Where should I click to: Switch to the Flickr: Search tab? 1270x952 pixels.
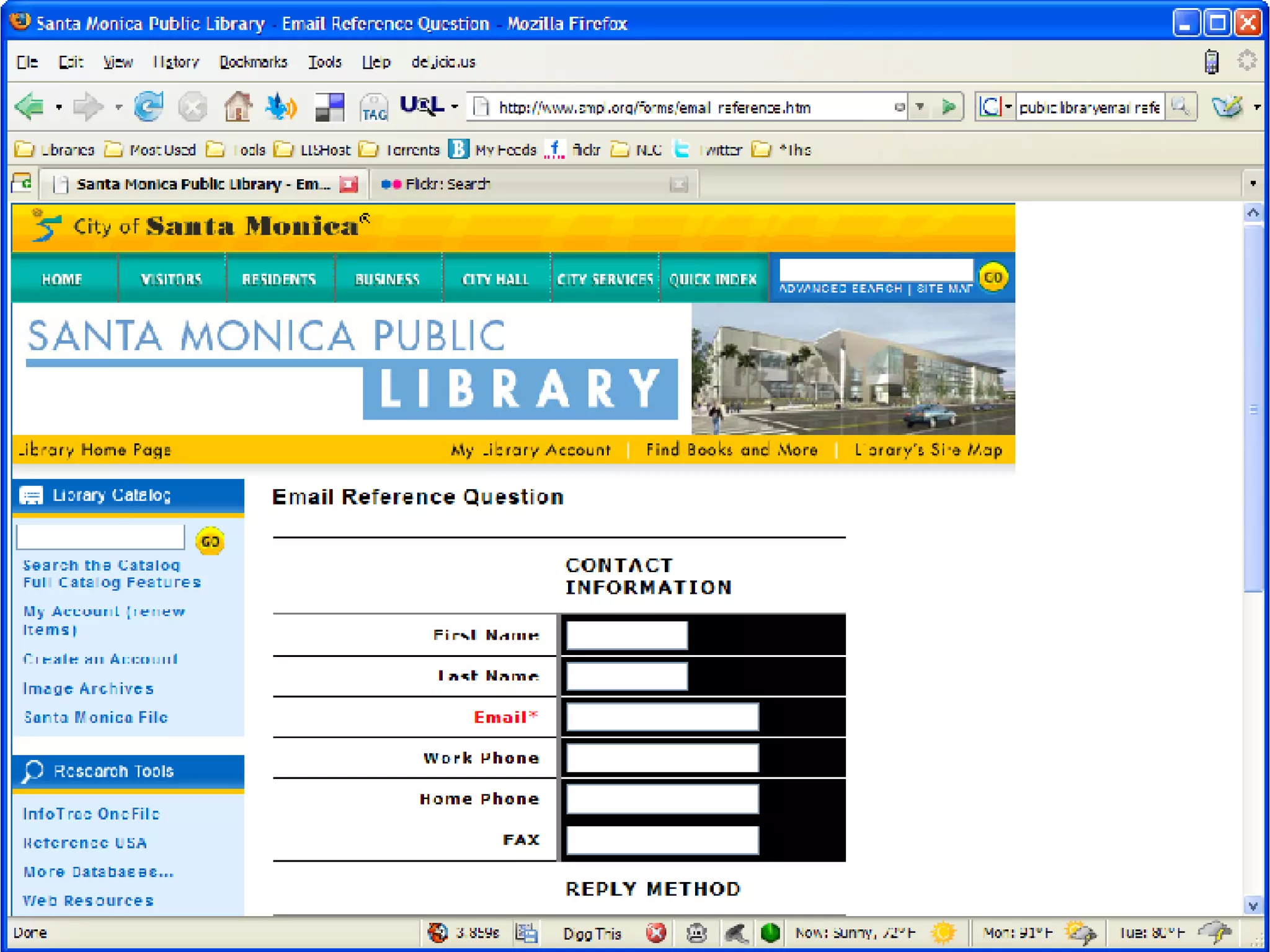(446, 184)
